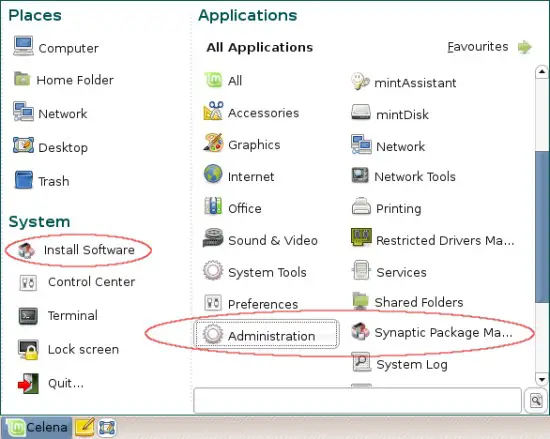Click the 'Install Software' text label
This screenshot has height=439, width=550.
[89, 250]
